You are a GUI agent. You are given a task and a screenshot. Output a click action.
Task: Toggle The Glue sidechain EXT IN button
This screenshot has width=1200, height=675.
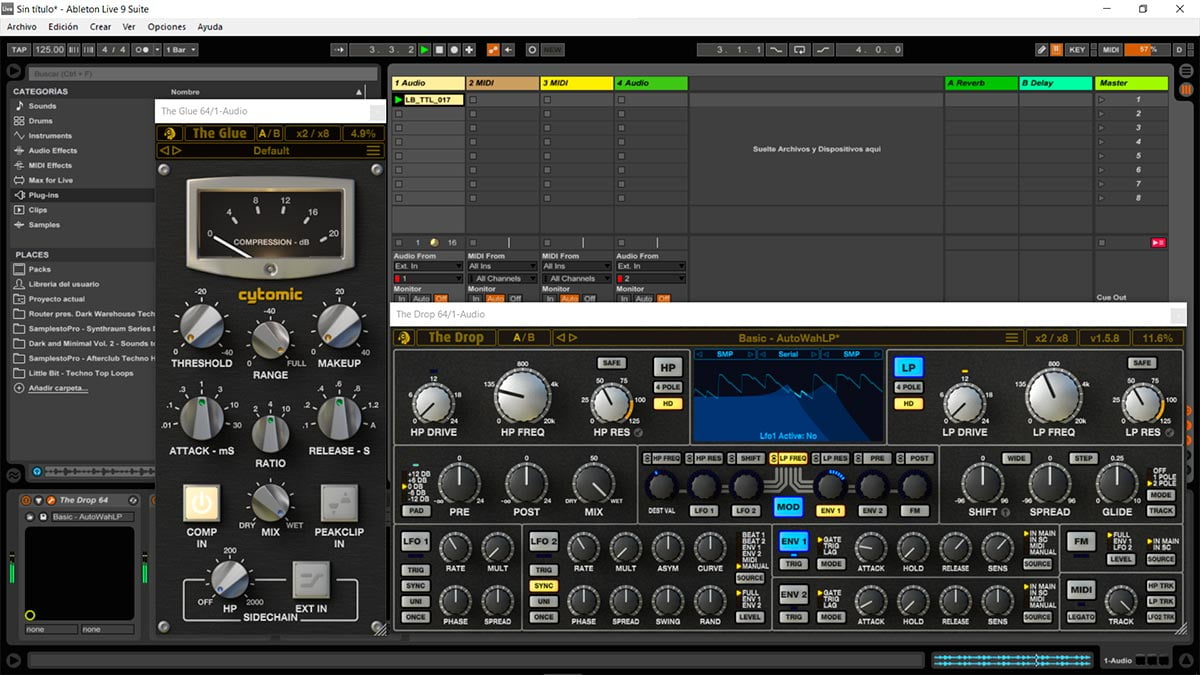click(x=311, y=579)
